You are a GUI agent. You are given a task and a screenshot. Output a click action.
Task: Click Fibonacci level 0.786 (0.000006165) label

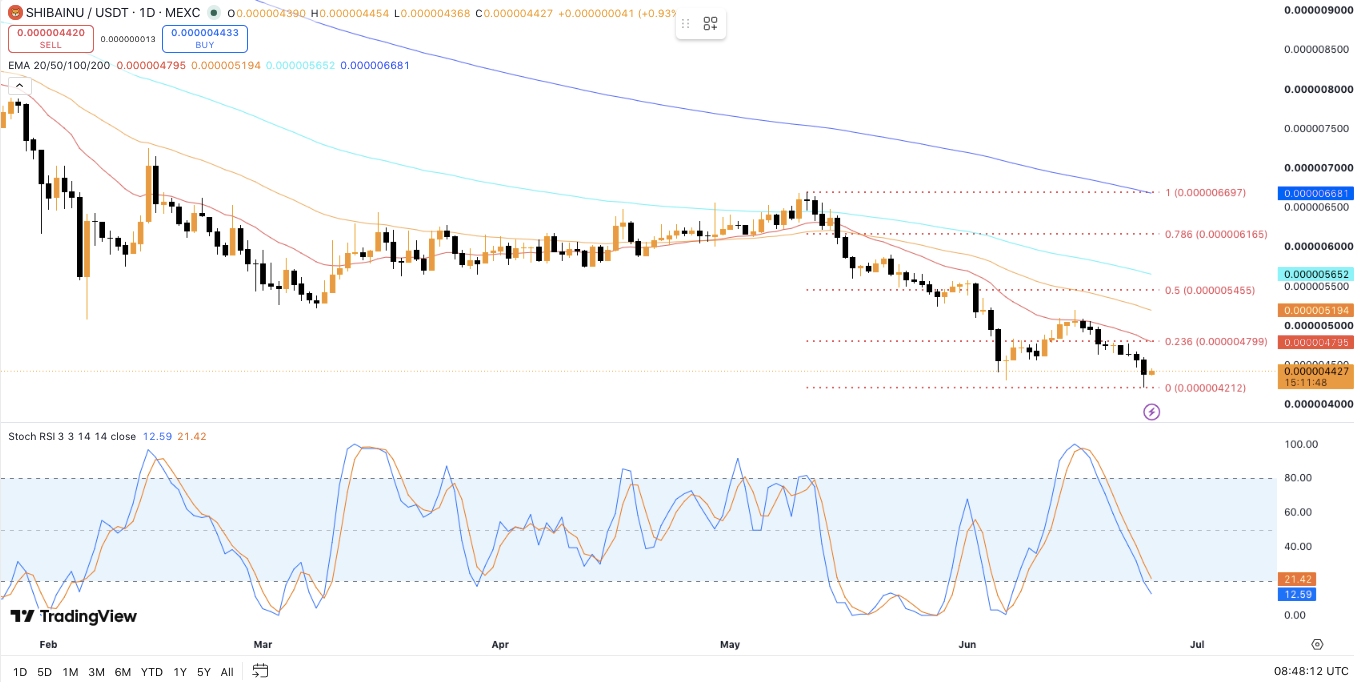pyautogui.click(x=1216, y=234)
